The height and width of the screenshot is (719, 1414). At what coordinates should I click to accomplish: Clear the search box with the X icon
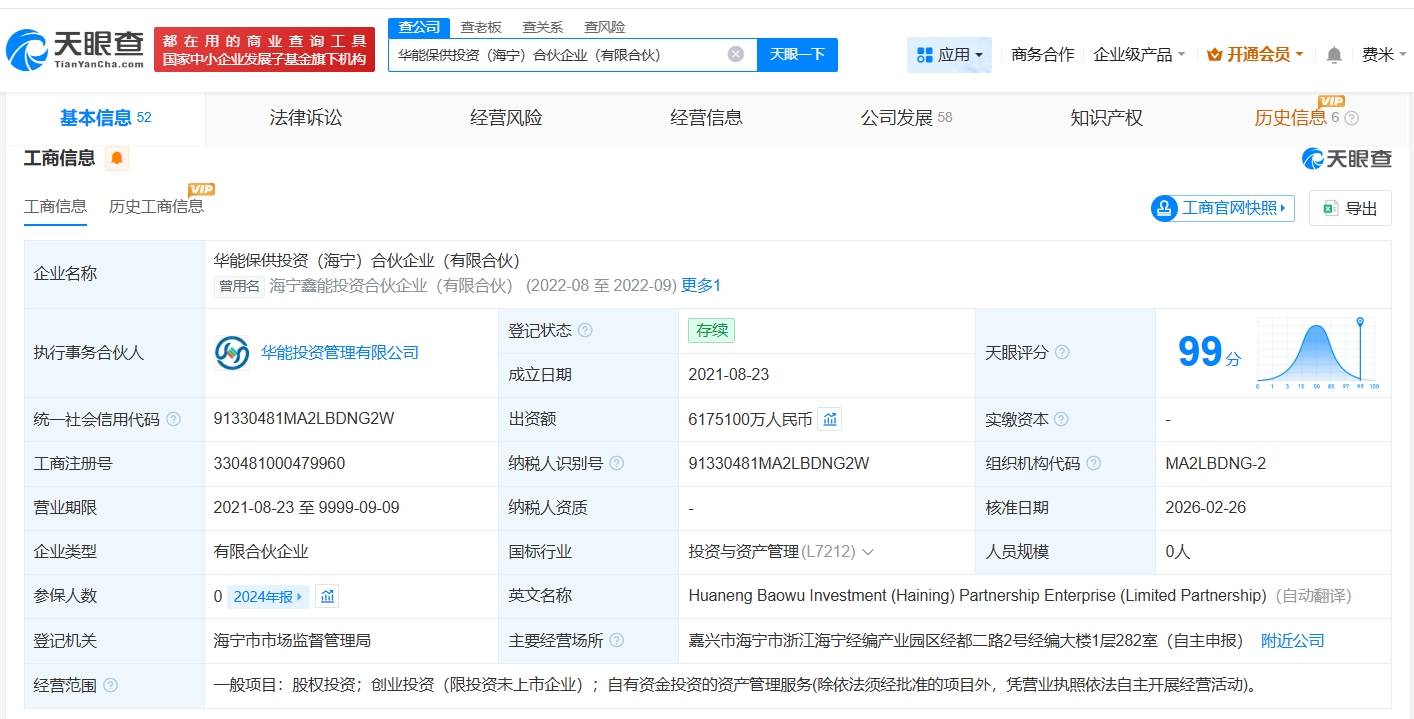(x=735, y=54)
